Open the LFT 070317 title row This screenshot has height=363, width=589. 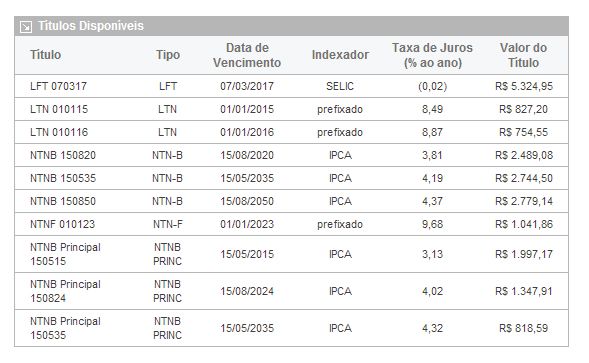[x=291, y=86]
